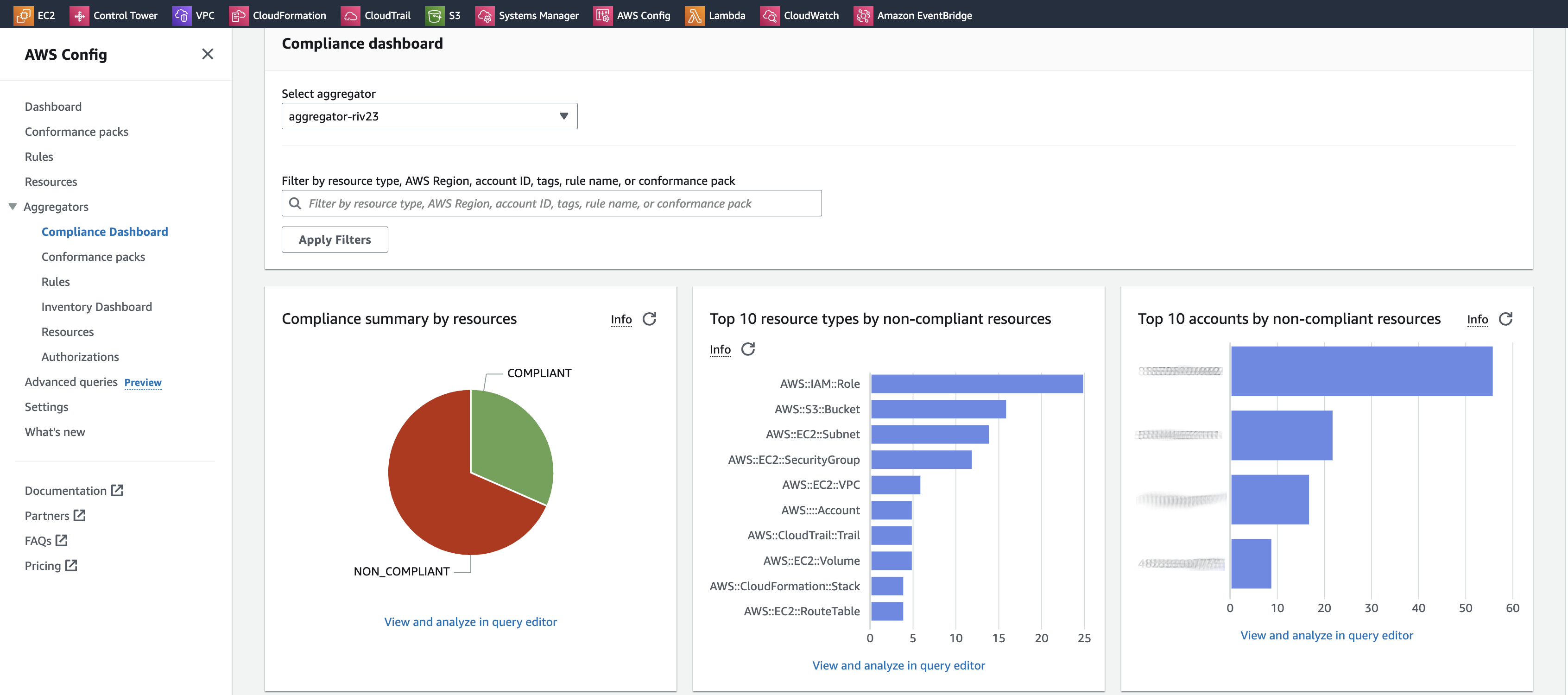
Task: Open the Select aggregator dropdown
Action: [x=429, y=116]
